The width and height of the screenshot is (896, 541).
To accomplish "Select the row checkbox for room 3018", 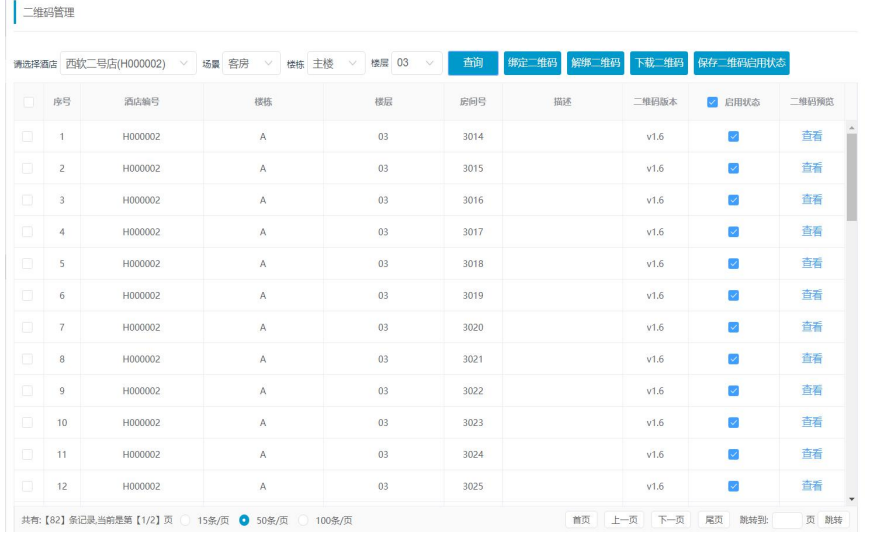I will (x=27, y=264).
